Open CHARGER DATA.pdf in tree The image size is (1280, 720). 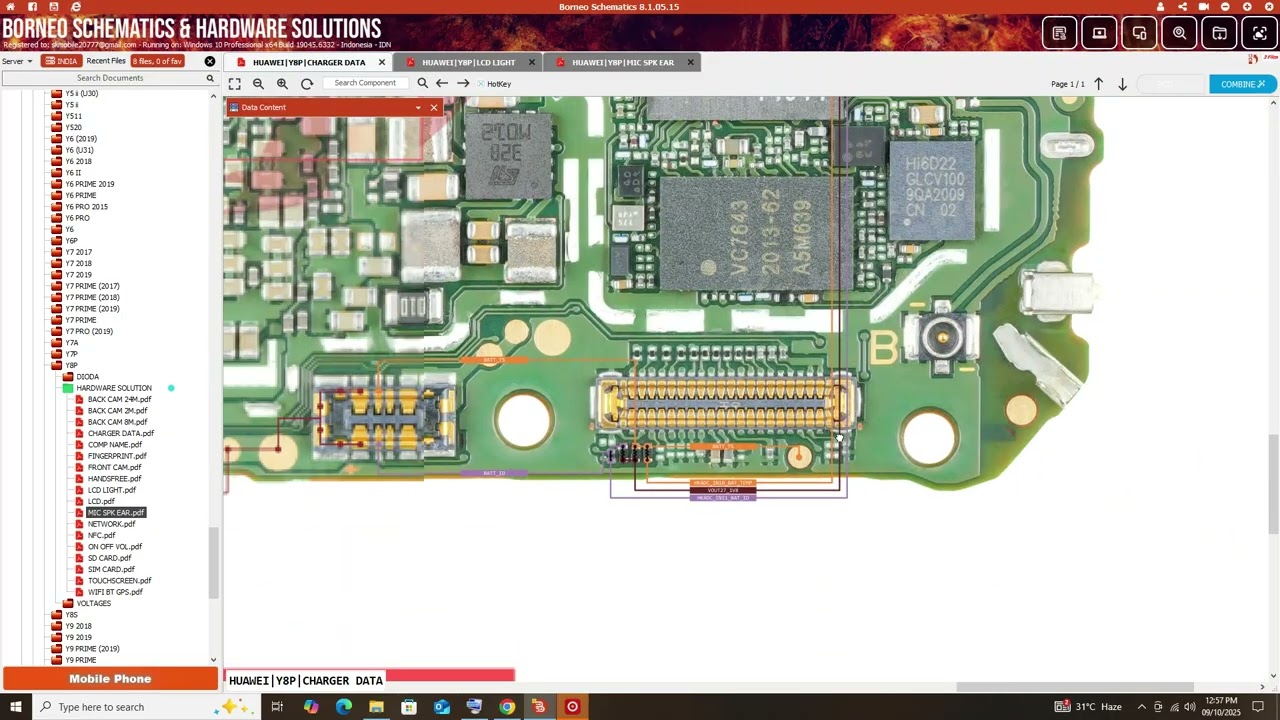pyautogui.click(x=121, y=433)
